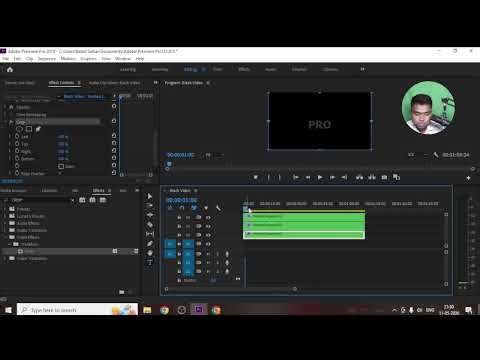The height and width of the screenshot is (360, 480).
Task: Click the free draw bezier mask pen for Crop
Action: pyautogui.click(x=38, y=129)
